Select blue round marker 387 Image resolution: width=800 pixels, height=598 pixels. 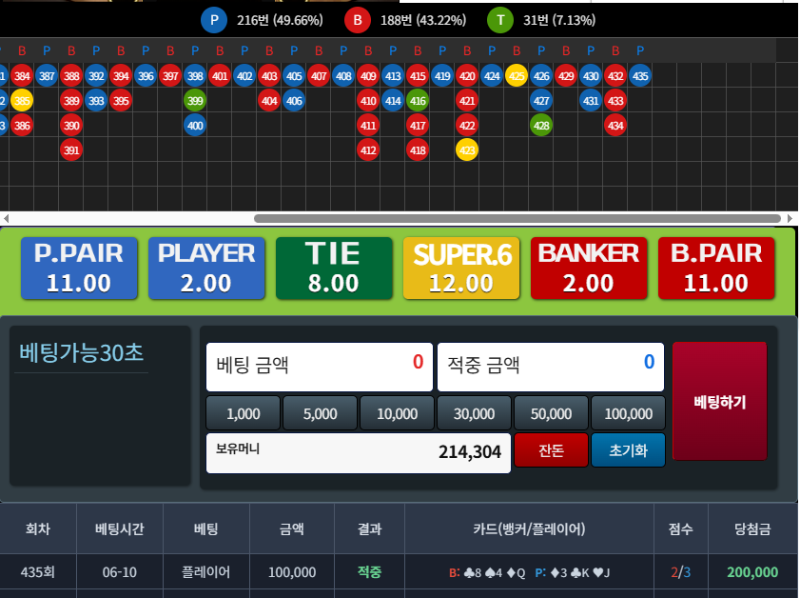(46, 76)
